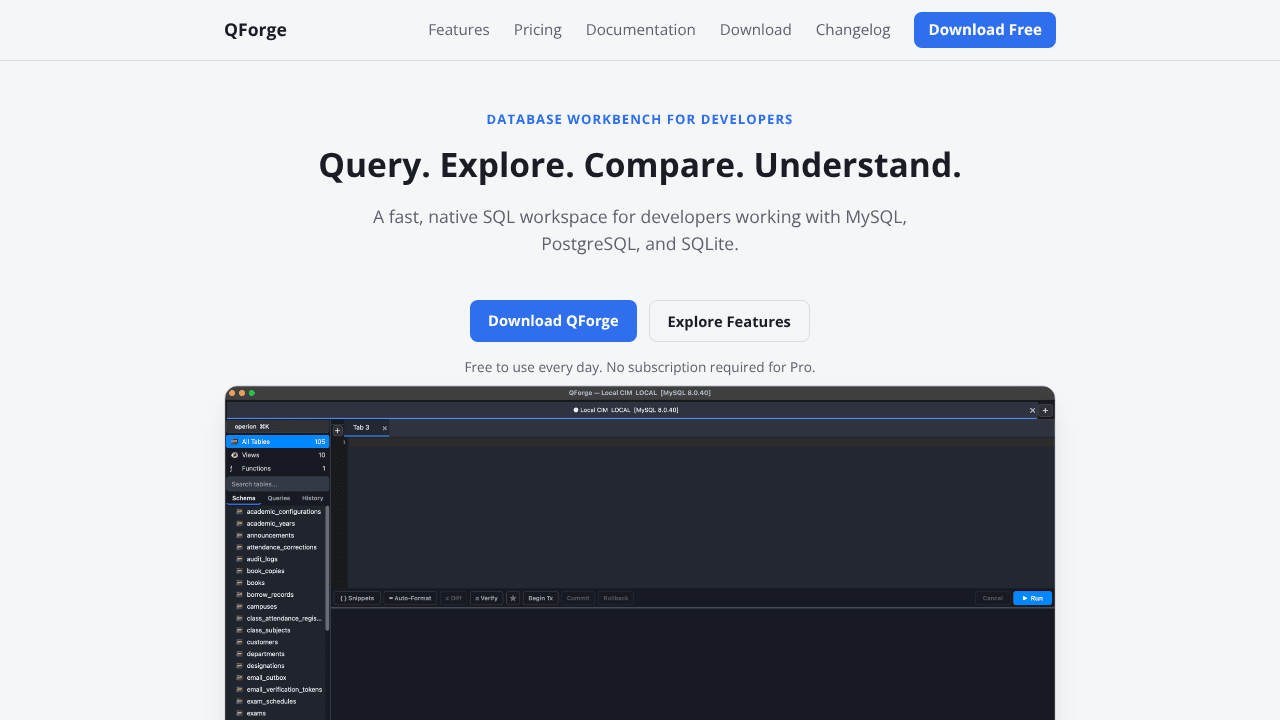1280x720 pixels.
Task: Click table icon beside campuses
Action: 239,606
